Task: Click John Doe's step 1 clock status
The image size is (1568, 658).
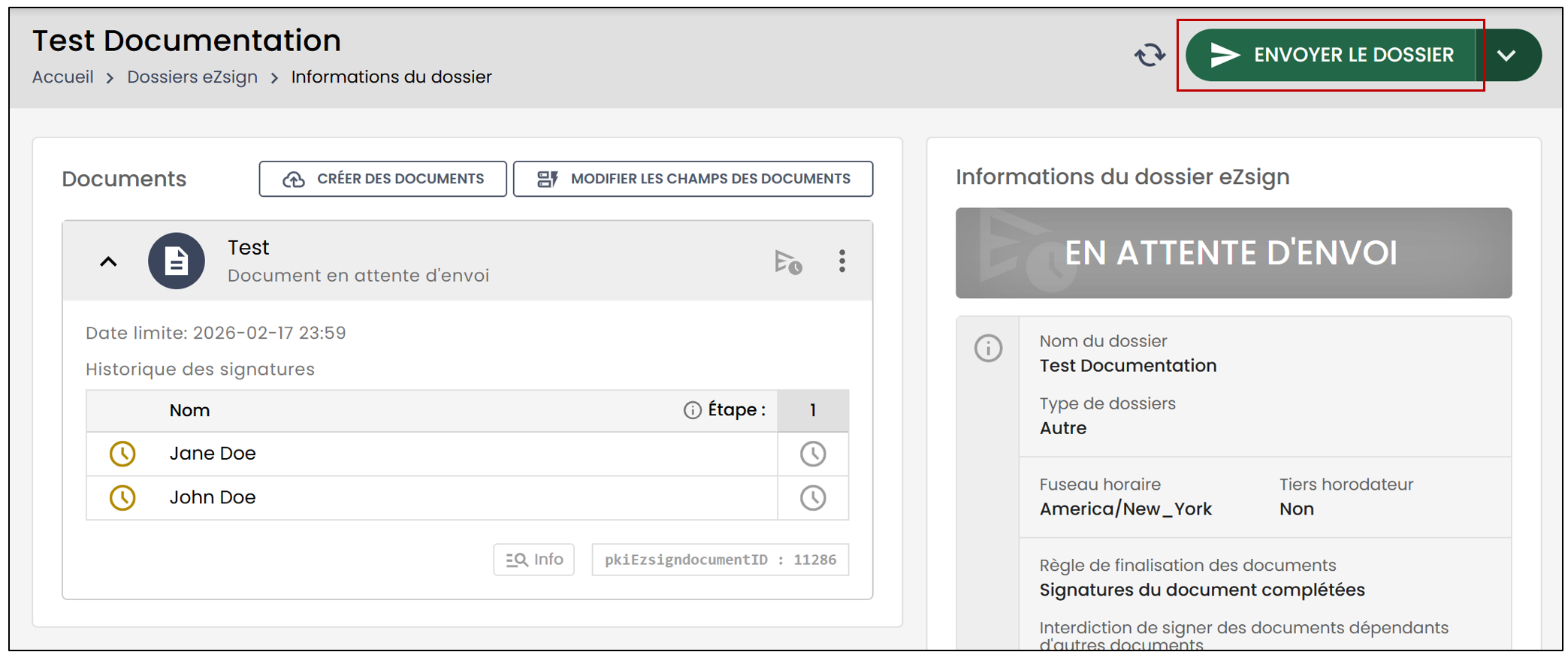Action: (813, 497)
